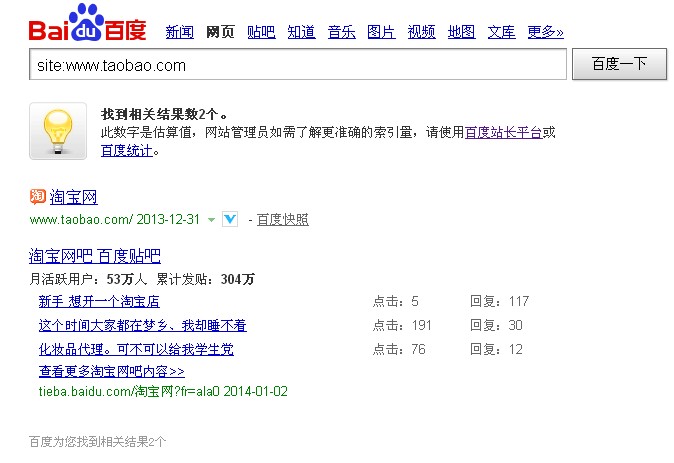
Task: Open the 更多» menu link
Action: pyautogui.click(x=545, y=32)
